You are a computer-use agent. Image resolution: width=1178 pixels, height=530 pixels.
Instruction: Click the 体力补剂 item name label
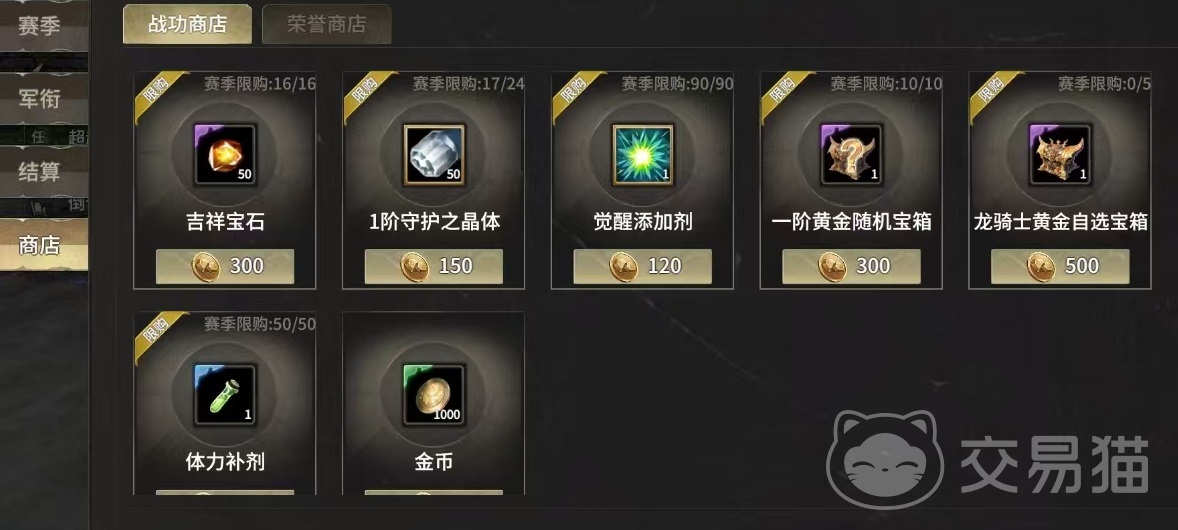(x=225, y=462)
